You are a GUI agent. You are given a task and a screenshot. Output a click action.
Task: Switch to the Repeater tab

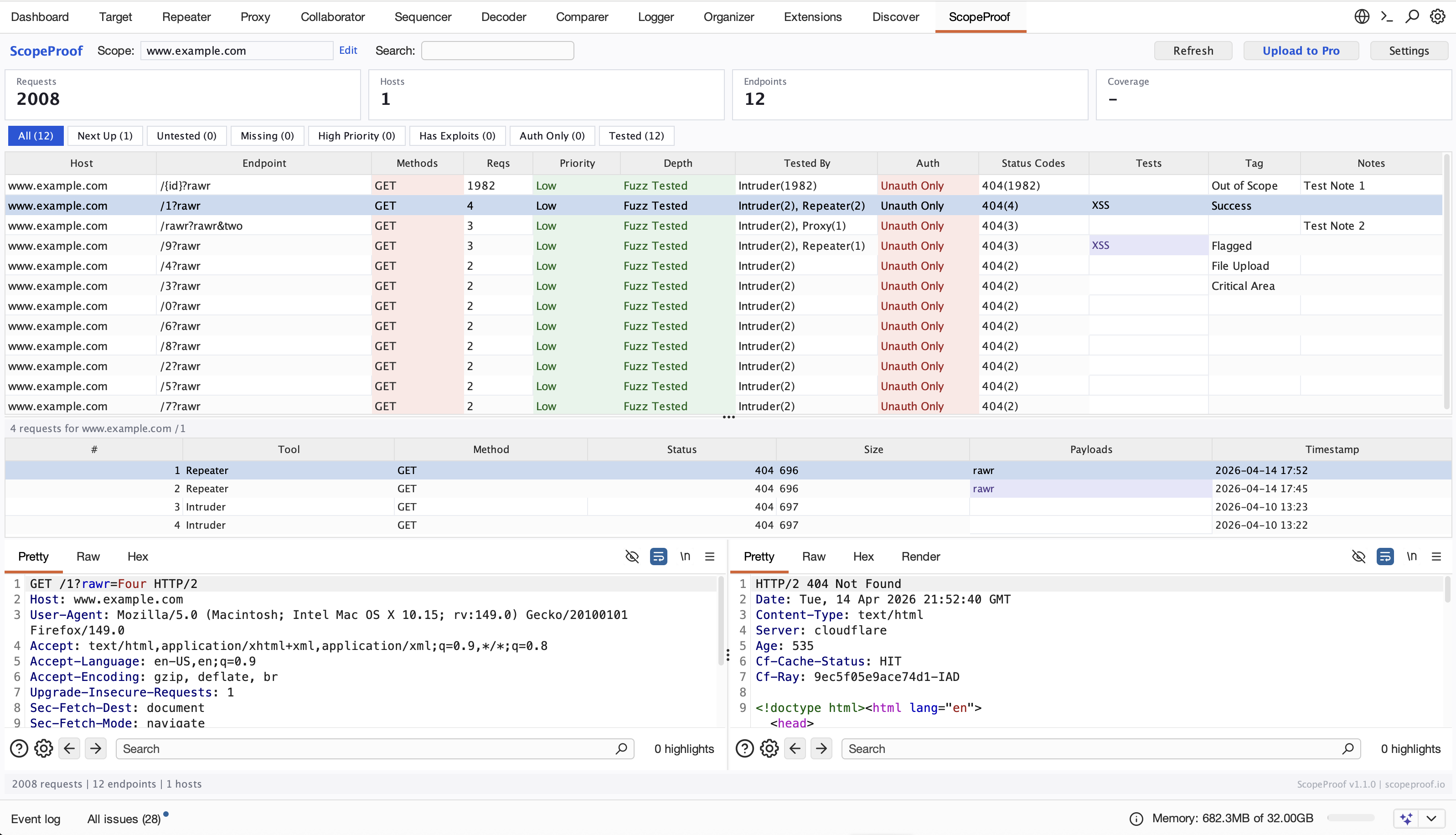(186, 16)
